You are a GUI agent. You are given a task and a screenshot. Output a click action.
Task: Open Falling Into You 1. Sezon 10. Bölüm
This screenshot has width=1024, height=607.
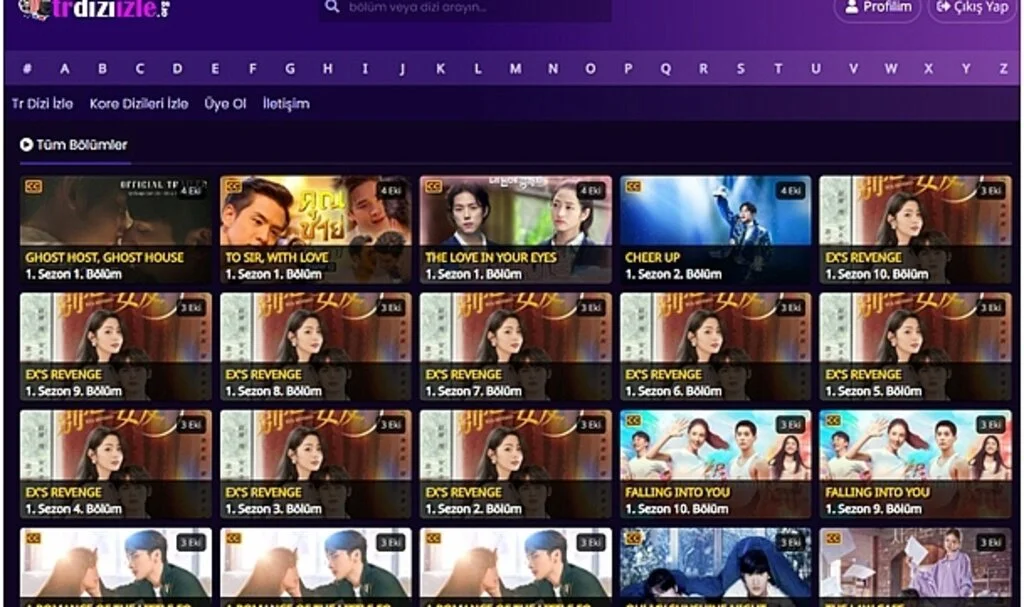tap(716, 464)
